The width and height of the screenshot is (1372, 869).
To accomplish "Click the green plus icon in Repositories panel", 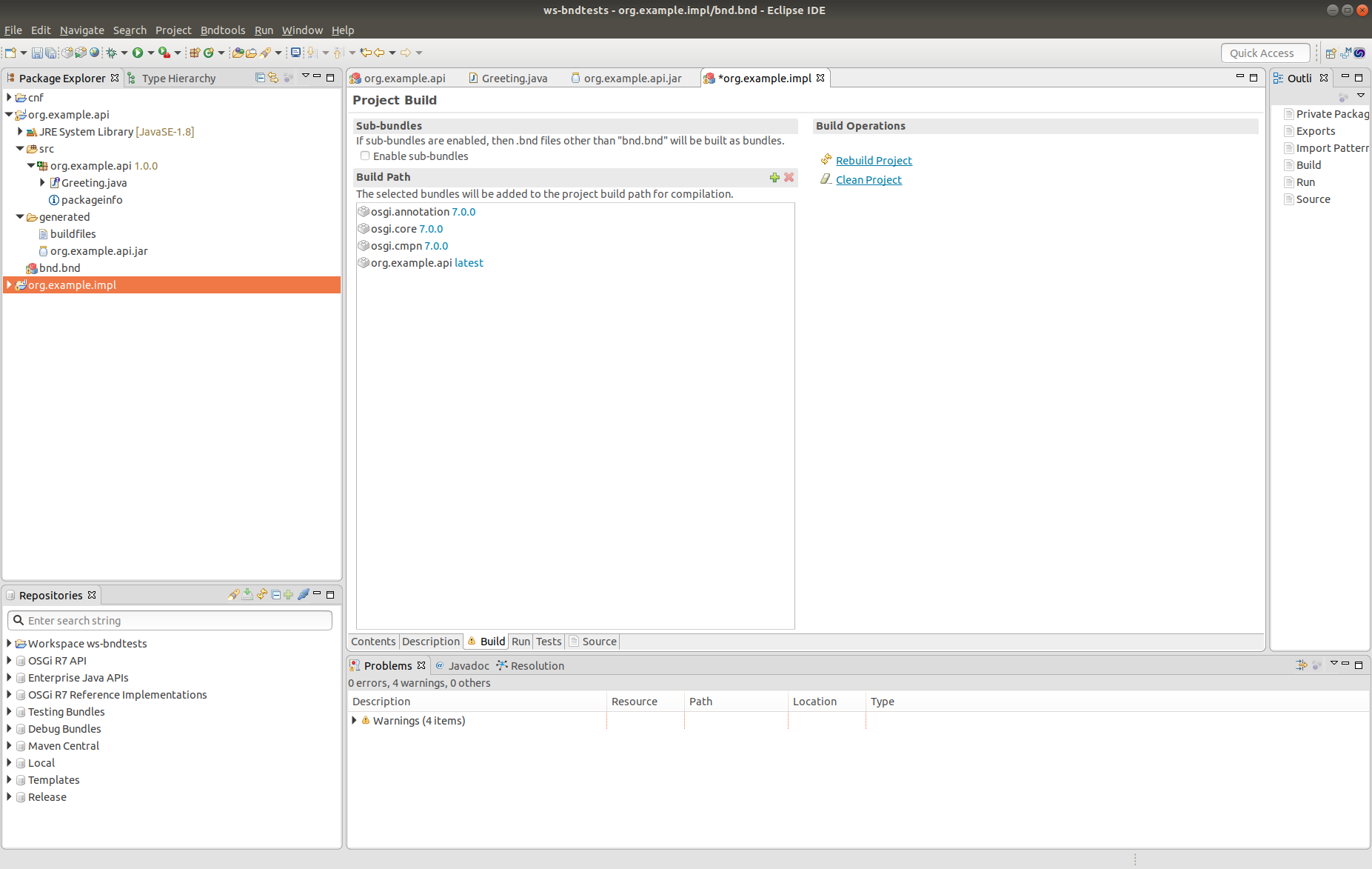I will coord(288,595).
